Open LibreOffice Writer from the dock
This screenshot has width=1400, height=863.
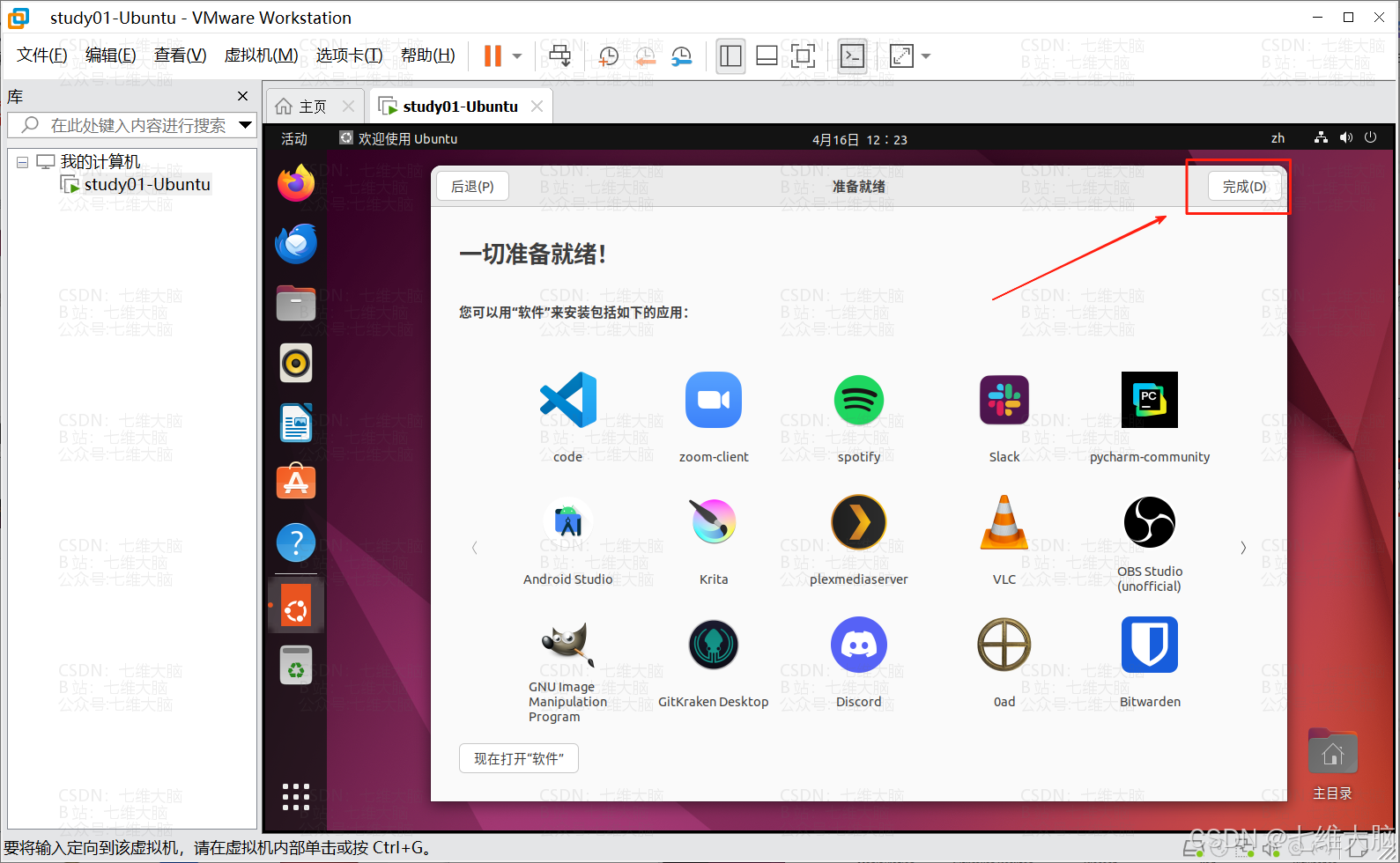[296, 423]
